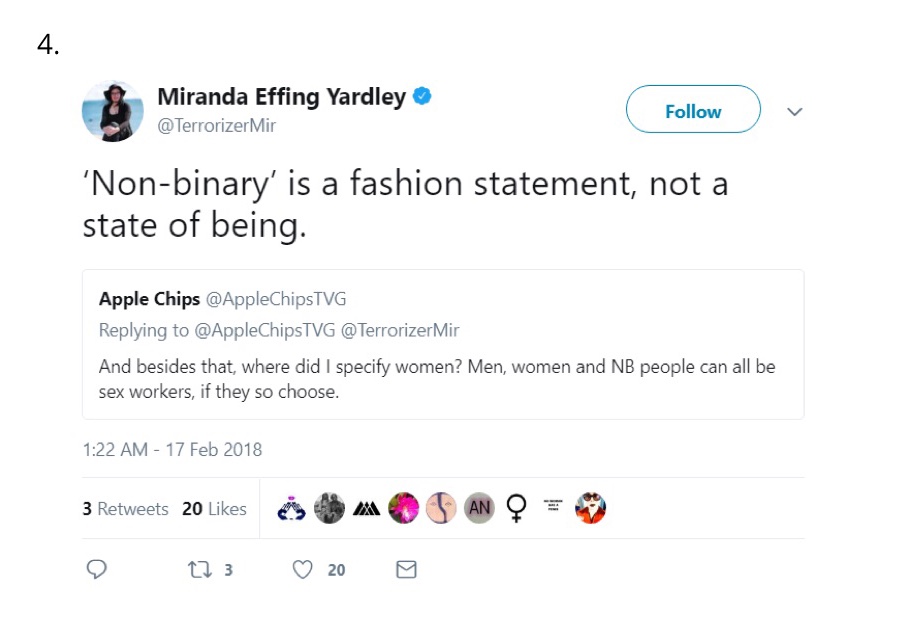Click the tweet timestamp 17 Feb 2018

pyautogui.click(x=172, y=449)
